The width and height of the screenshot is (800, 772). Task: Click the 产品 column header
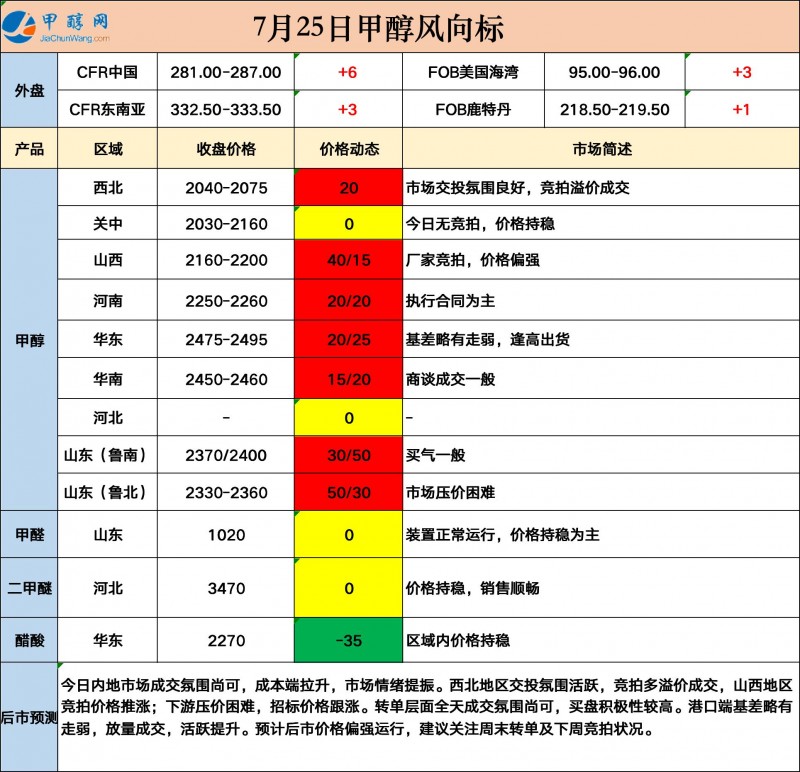pos(29,148)
